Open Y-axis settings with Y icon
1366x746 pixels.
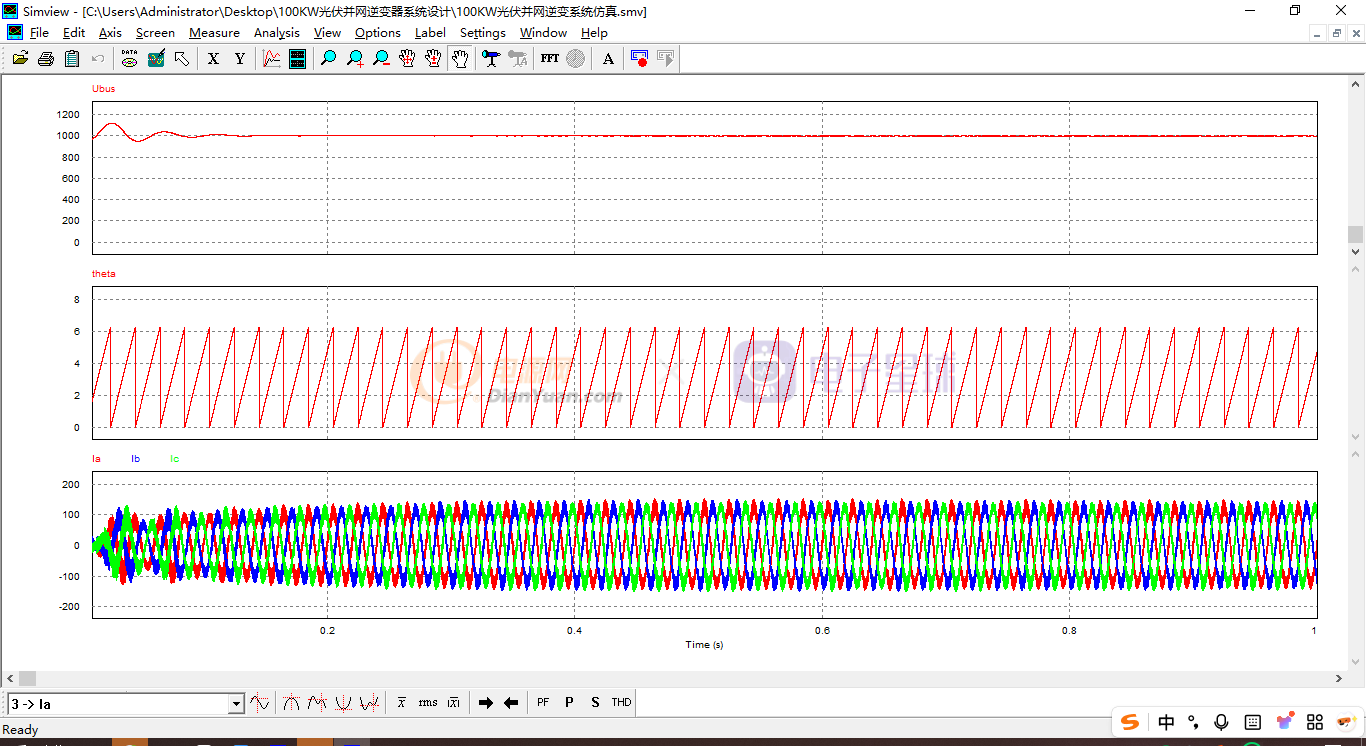240,59
